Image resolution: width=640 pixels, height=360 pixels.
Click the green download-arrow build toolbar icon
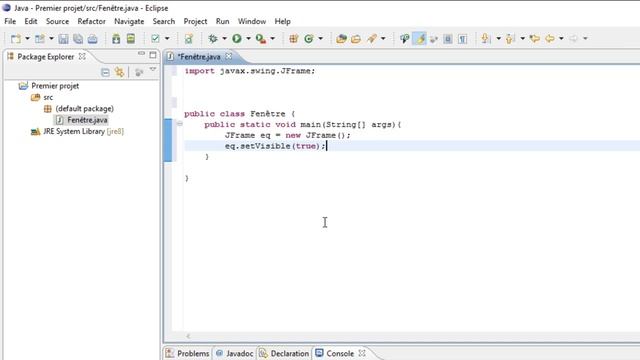click(x=116, y=39)
